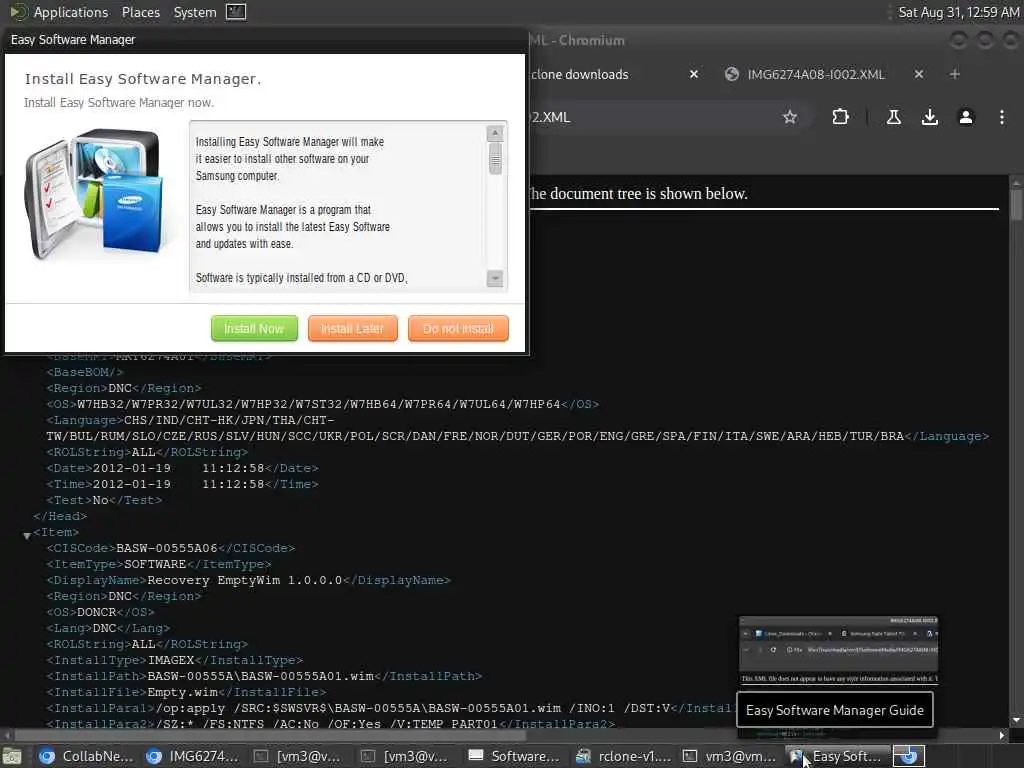Click the Samsung software box illustration
The width and height of the screenshot is (1024, 768).
(95, 193)
